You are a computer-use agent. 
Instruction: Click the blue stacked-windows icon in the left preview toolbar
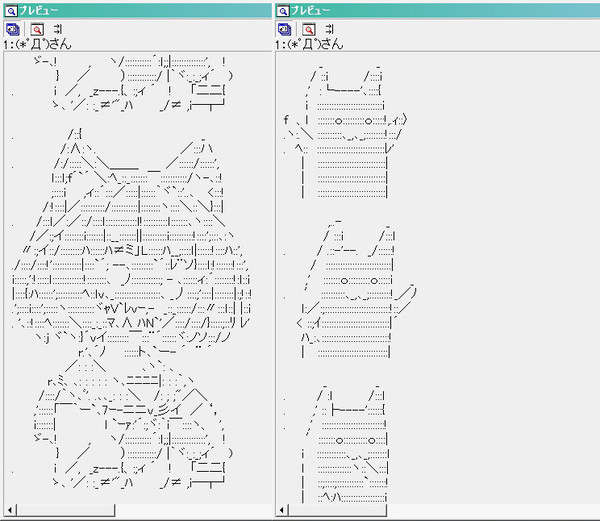[x=13, y=29]
